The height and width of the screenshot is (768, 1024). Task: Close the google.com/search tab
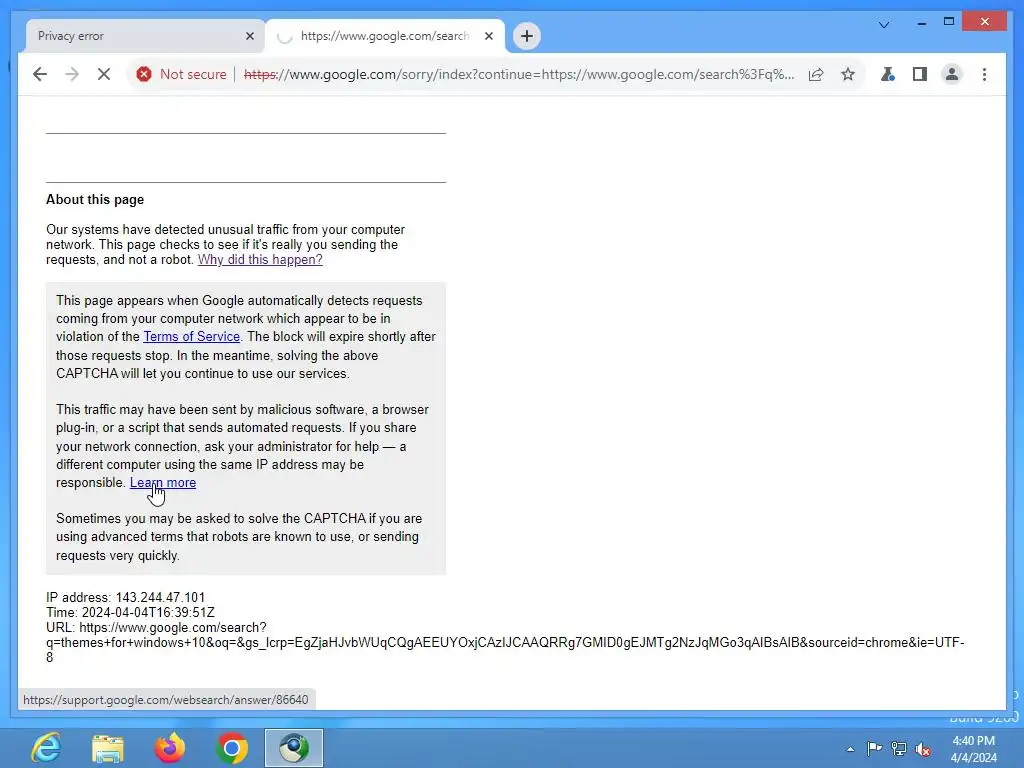click(488, 36)
